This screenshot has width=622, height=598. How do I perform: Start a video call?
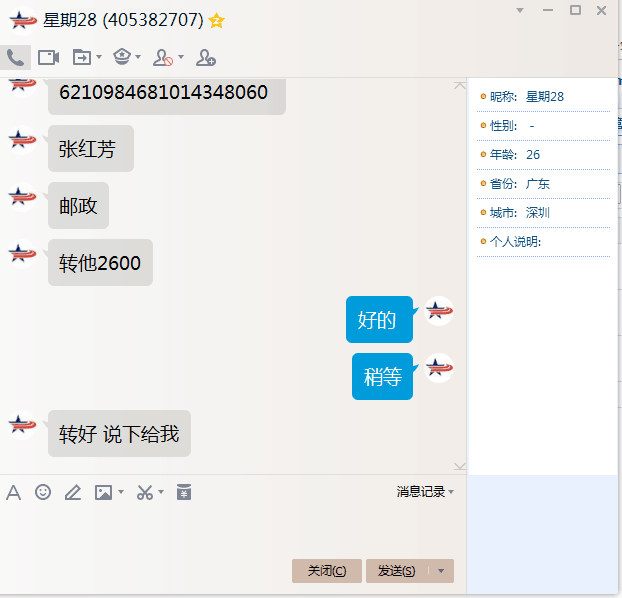pyautogui.click(x=48, y=57)
